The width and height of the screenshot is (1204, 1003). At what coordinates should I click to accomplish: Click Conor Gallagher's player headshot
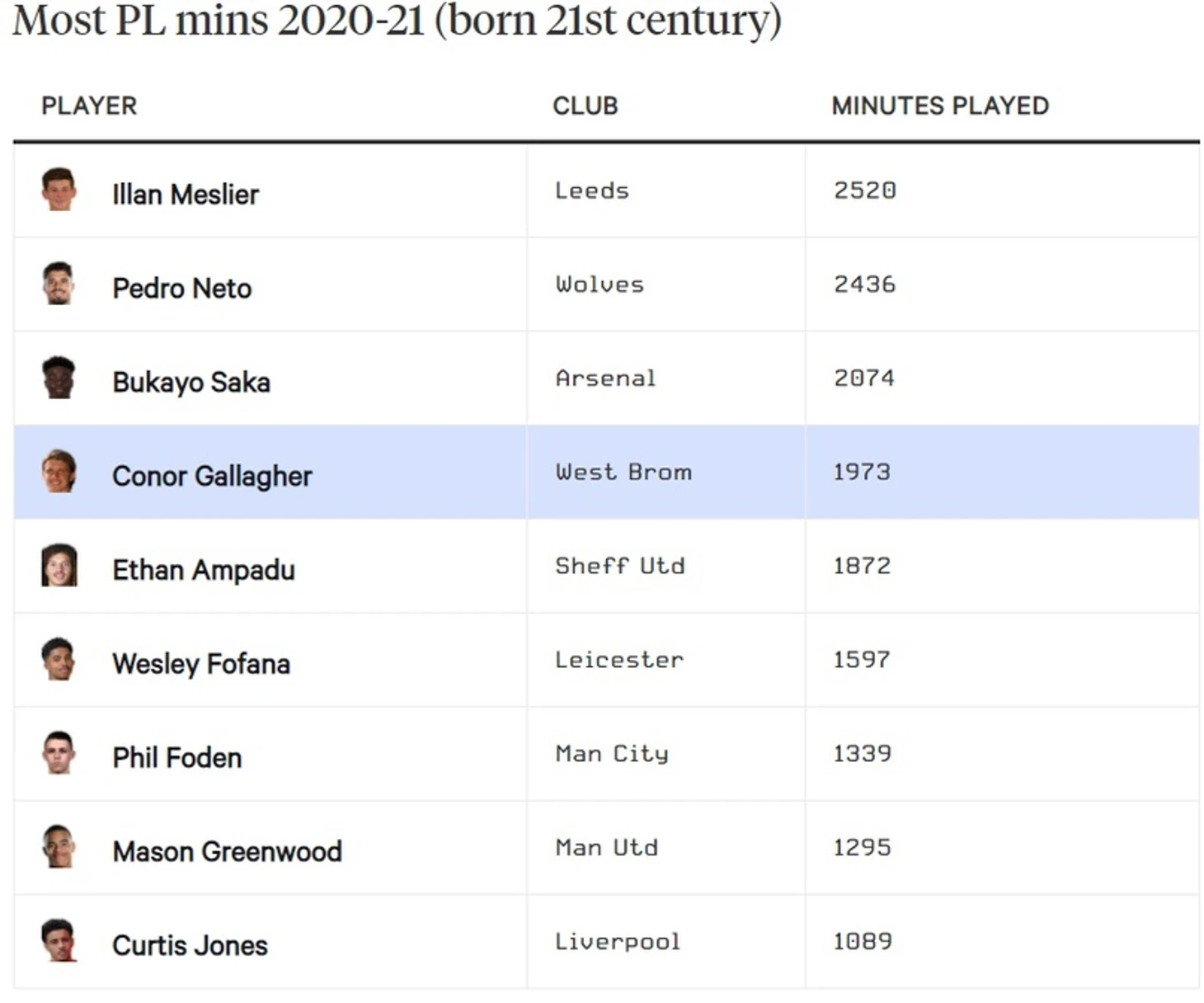[x=59, y=472]
